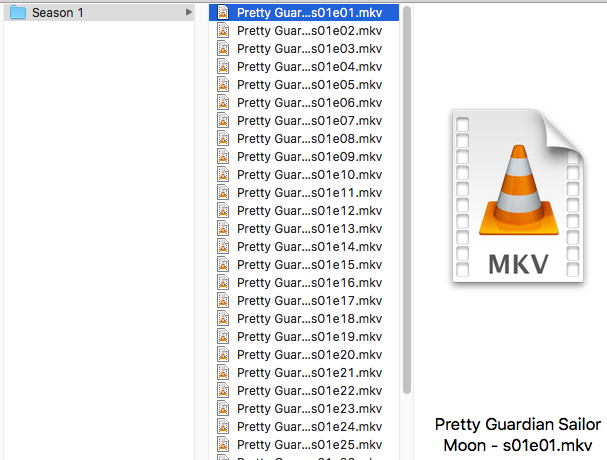This screenshot has width=607, height=460.
Task: Click the VLC icon for s01e19.mkv
Action: point(223,336)
